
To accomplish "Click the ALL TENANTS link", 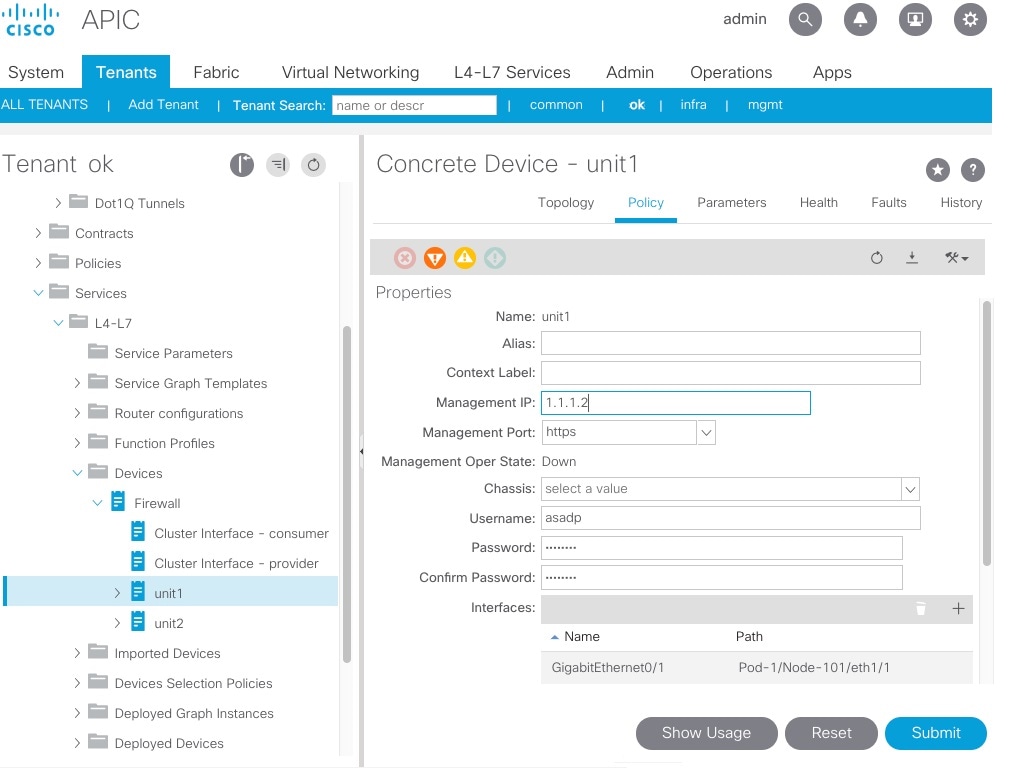I will pyautogui.click(x=44, y=104).
